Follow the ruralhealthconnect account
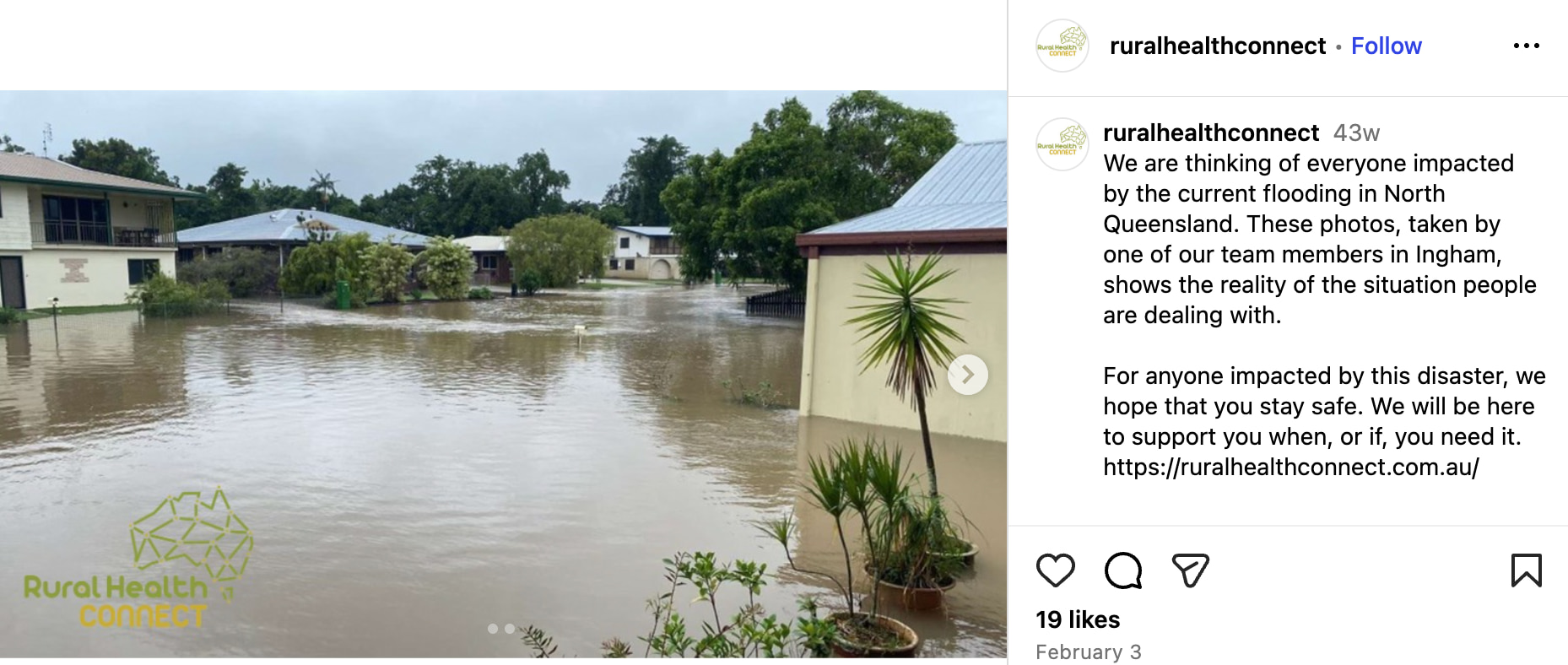Screen dimensions: 1568x665 click(1387, 46)
